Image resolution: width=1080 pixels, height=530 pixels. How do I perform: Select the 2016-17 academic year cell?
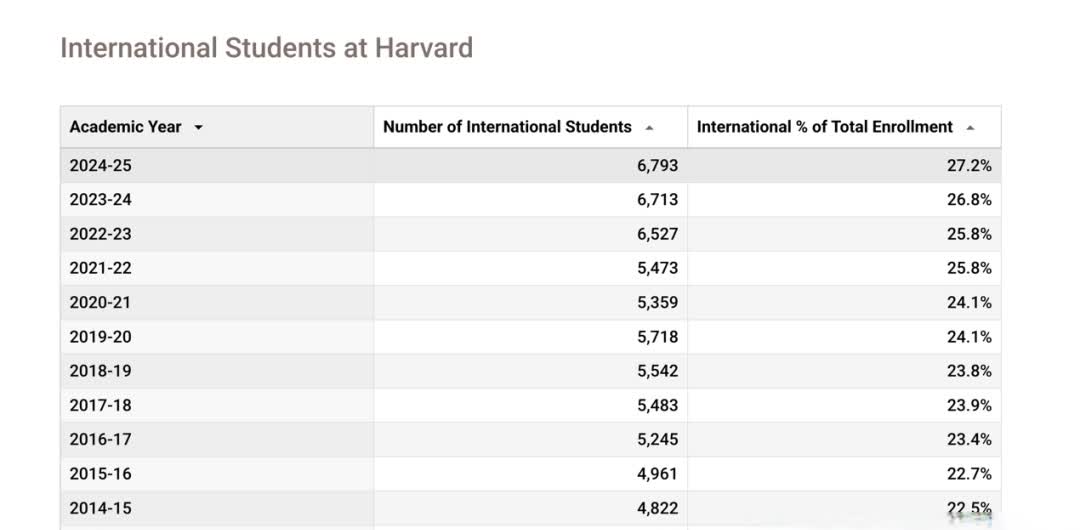coord(217,440)
